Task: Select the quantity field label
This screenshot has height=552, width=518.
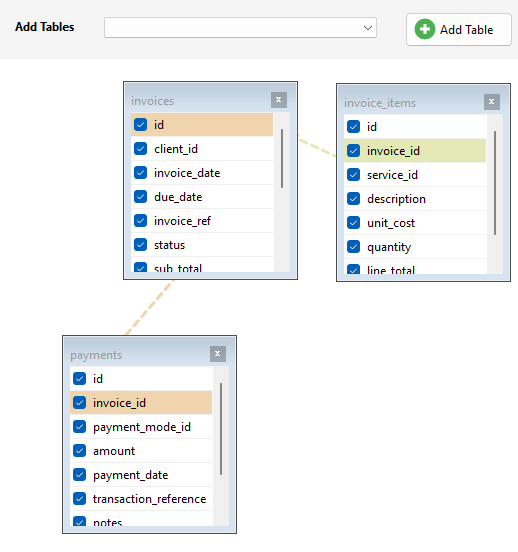Action: pos(389,247)
